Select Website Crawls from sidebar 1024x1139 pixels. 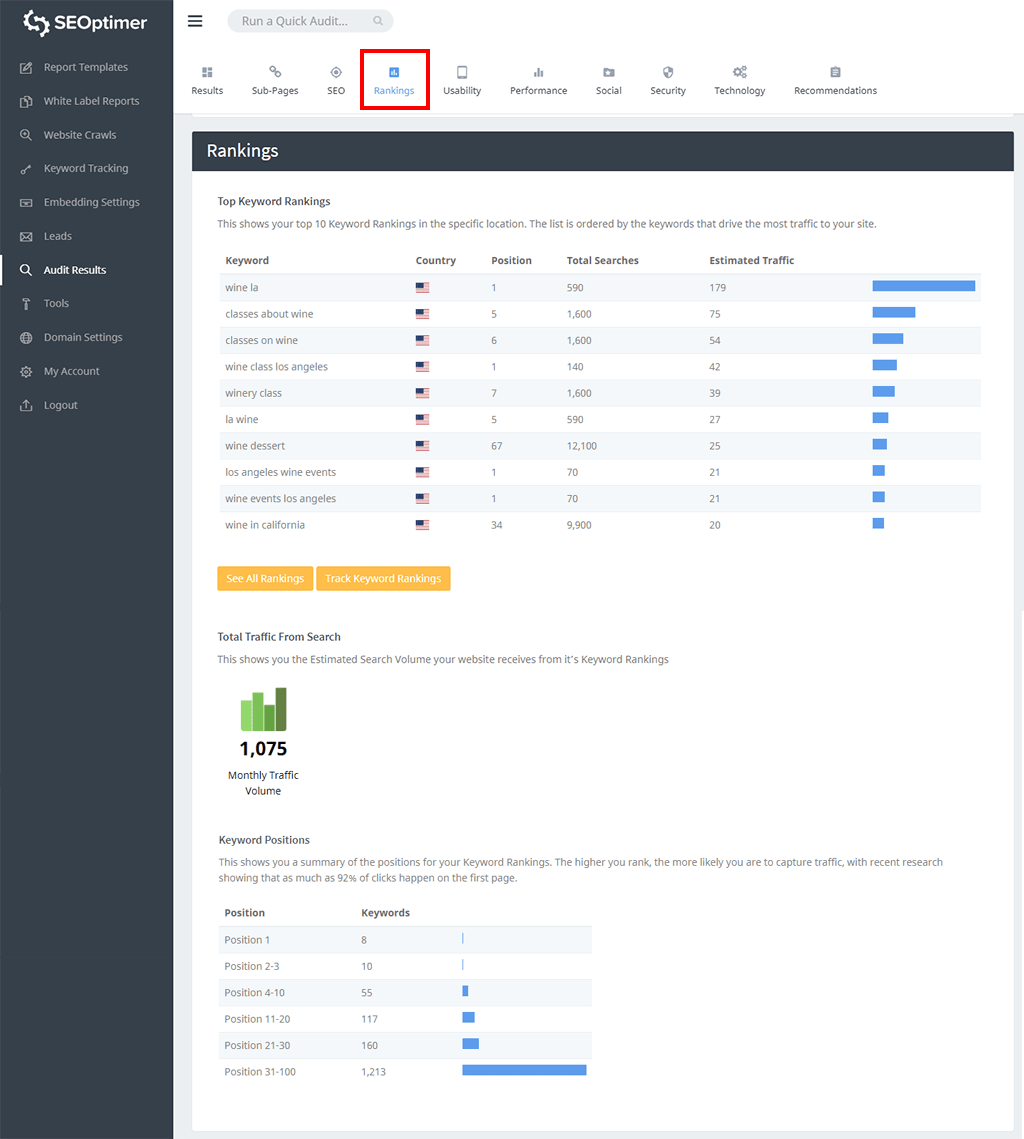80,135
